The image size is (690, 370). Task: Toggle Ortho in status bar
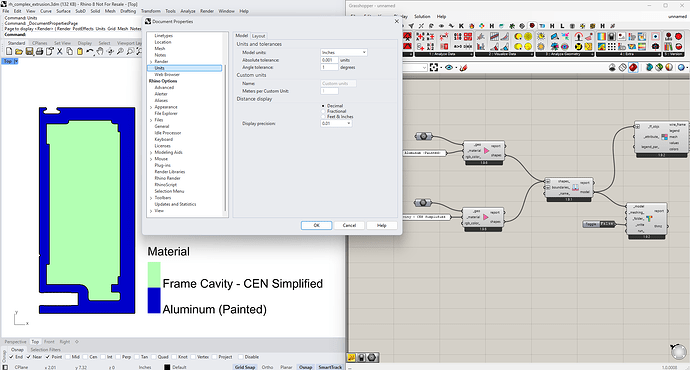267,367
